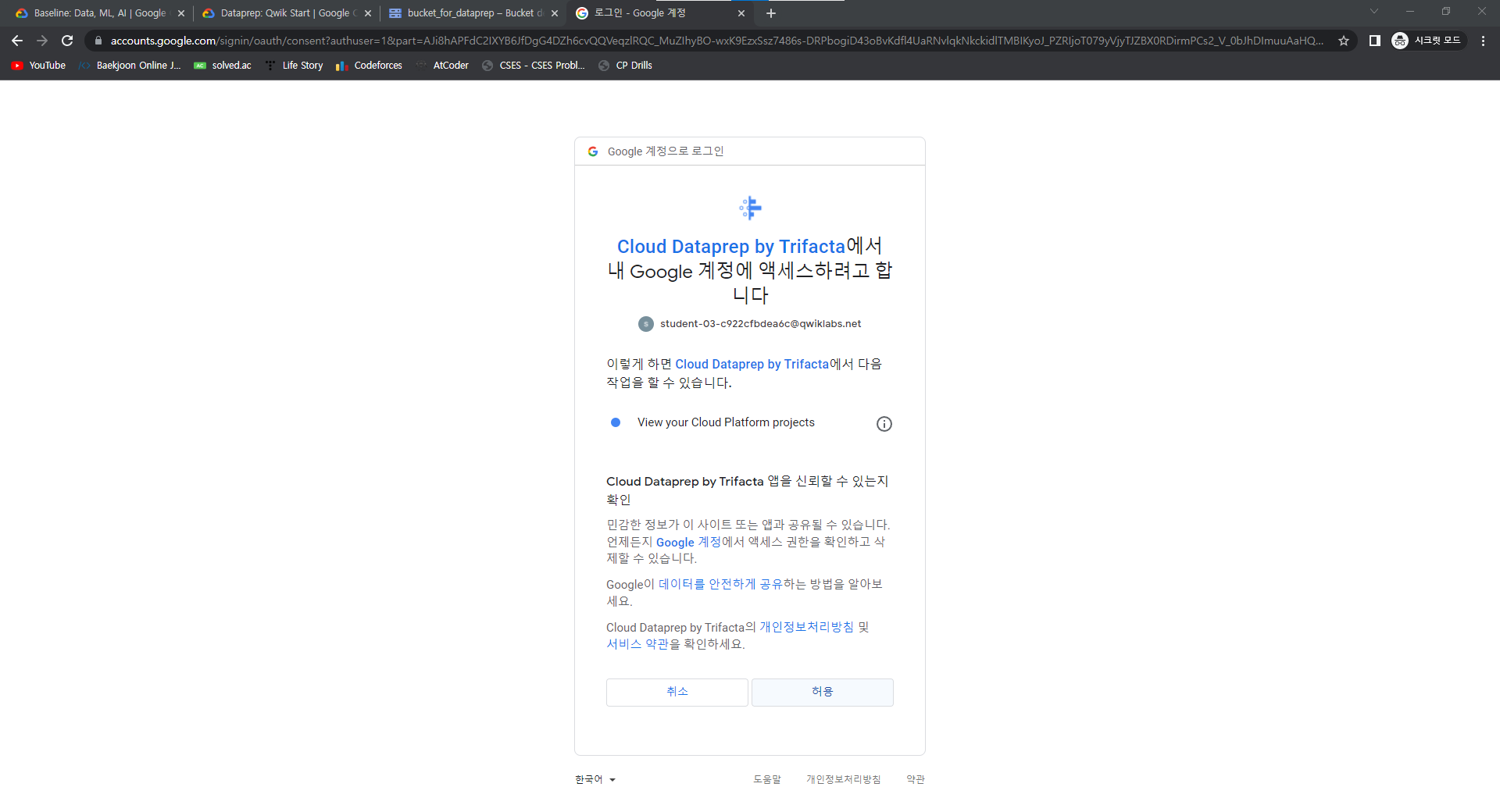The width and height of the screenshot is (1500, 812).
Task: Click the student-03 qwiklabs email address
Action: 760,324
